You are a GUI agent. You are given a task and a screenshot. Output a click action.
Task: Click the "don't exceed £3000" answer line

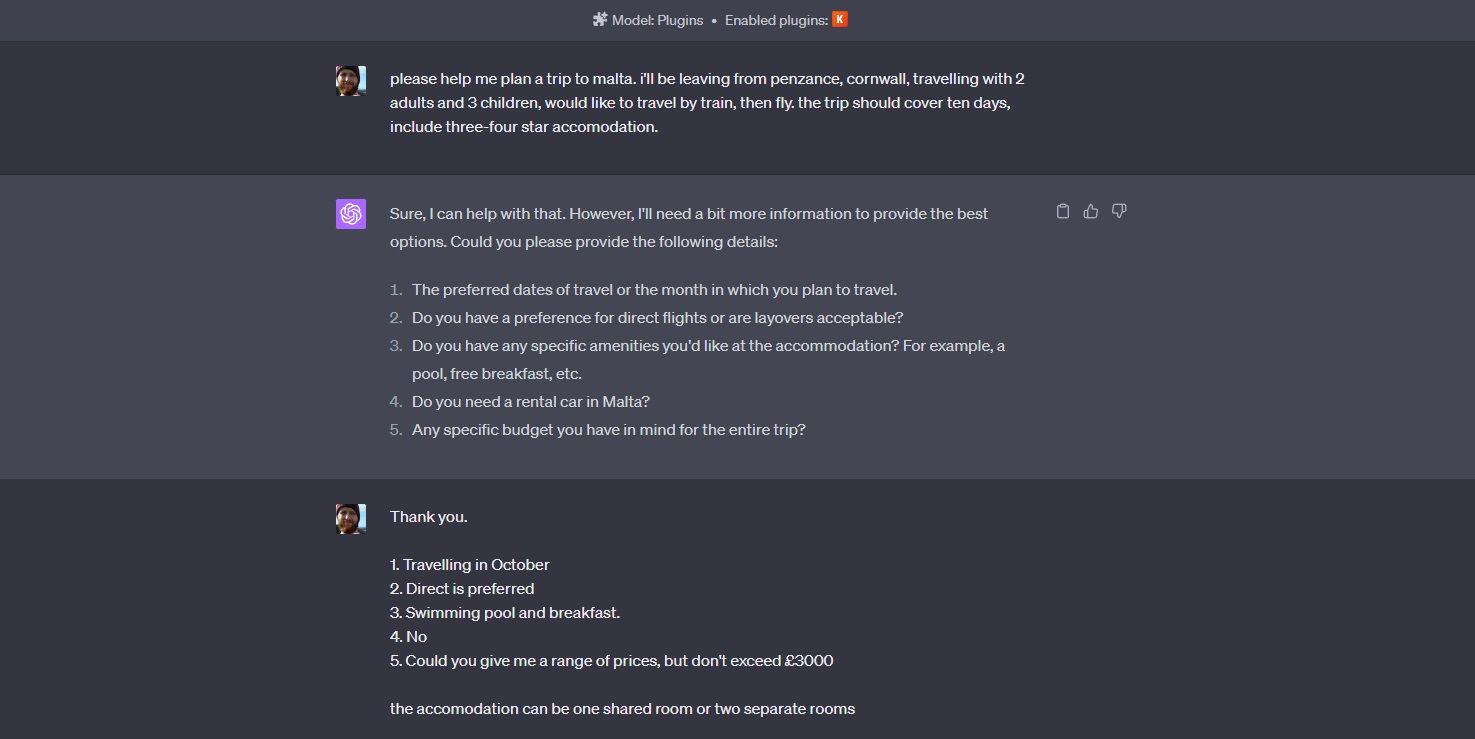pos(612,661)
